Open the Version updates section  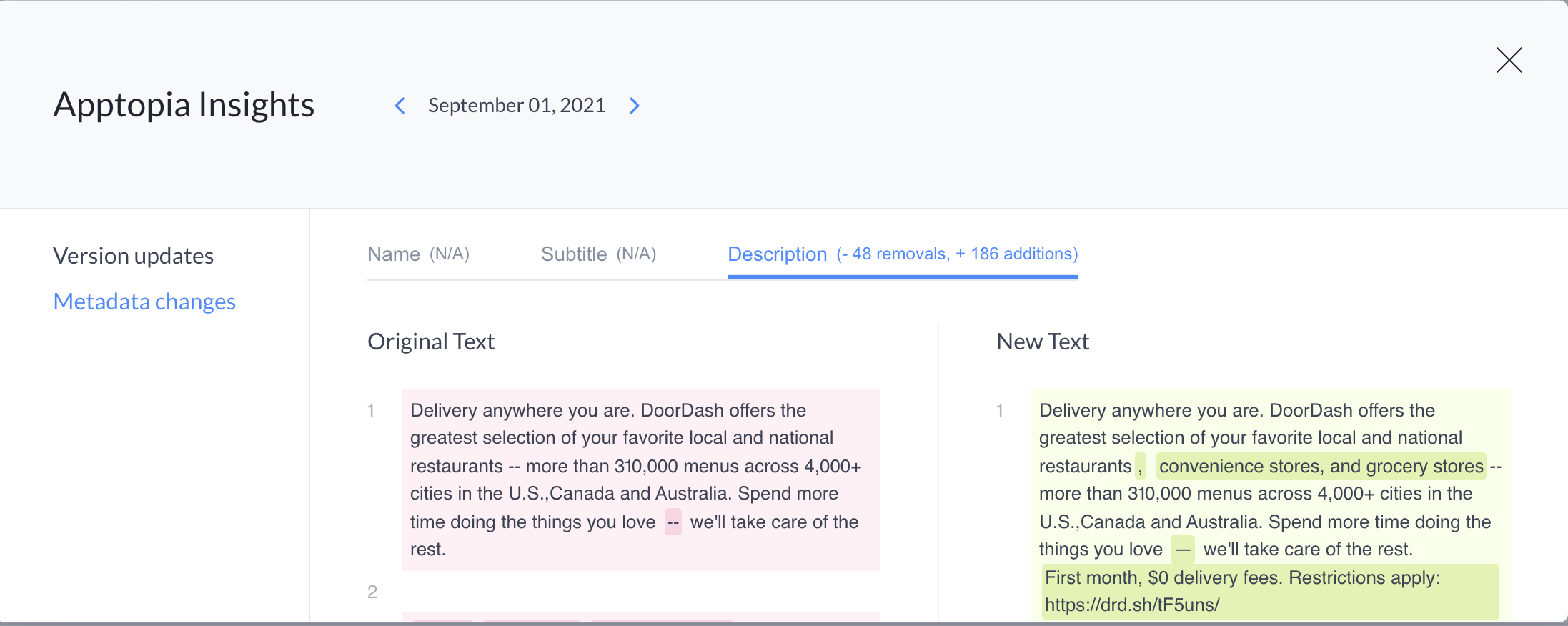pyautogui.click(x=133, y=255)
